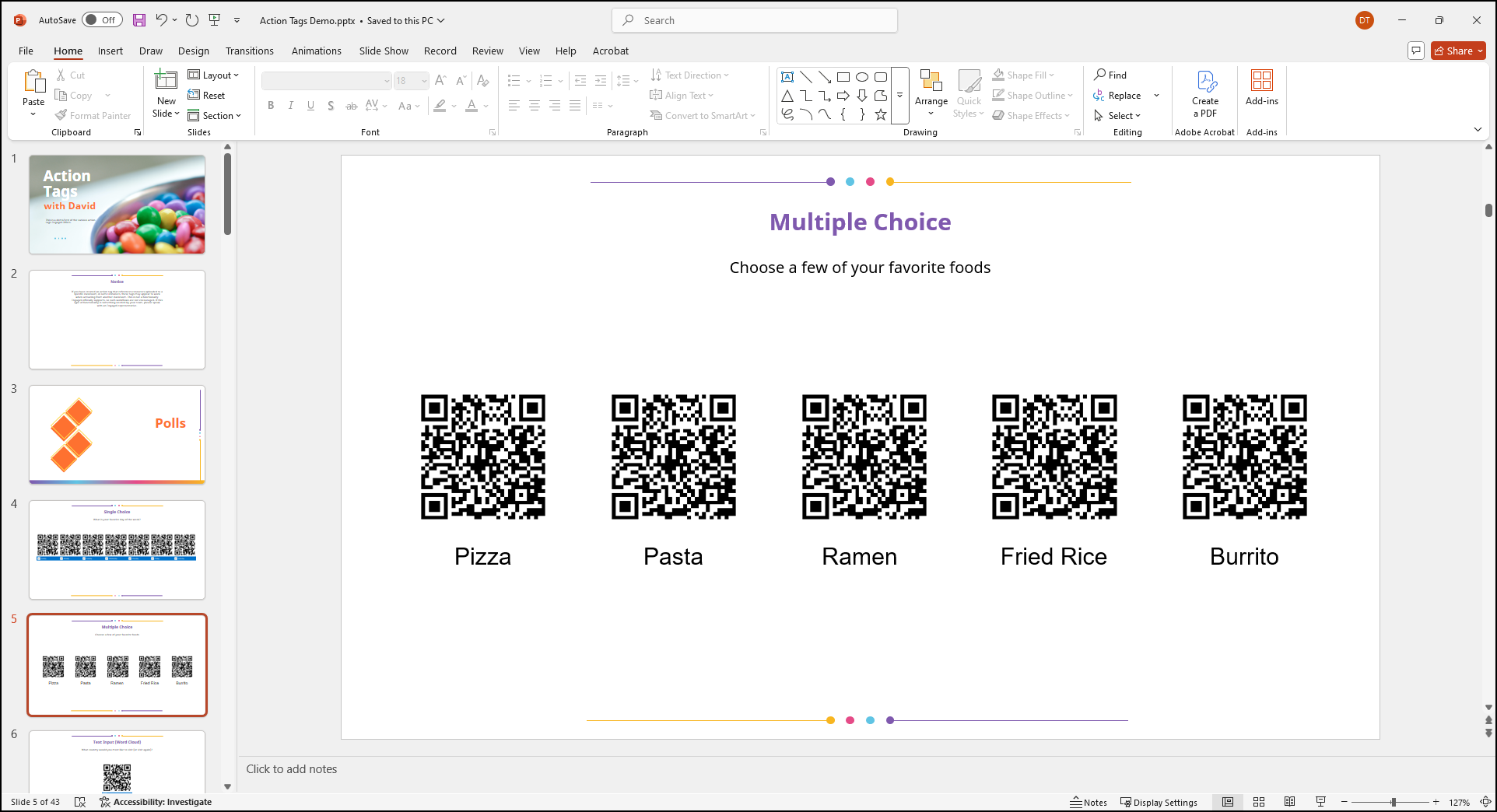Open the Arrange tool

(931, 93)
